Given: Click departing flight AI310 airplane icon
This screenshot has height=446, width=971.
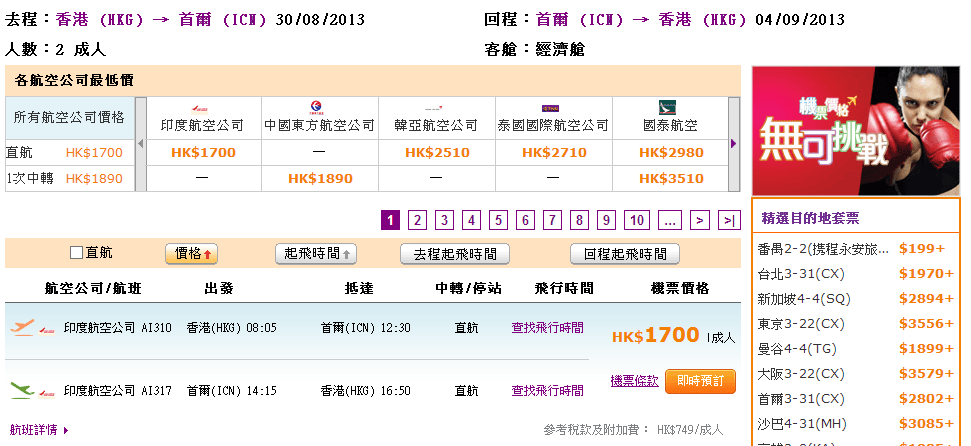Looking at the screenshot, I should [x=23, y=327].
